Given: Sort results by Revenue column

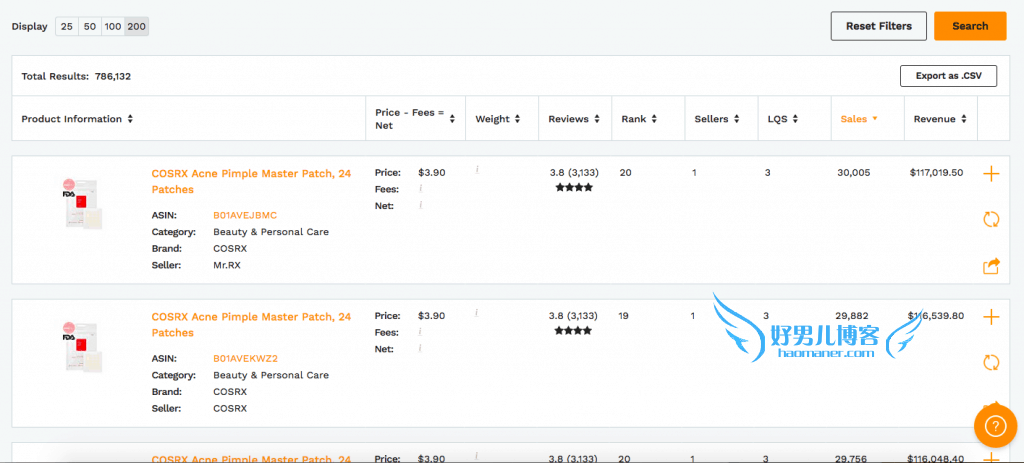Looking at the screenshot, I should (940, 119).
